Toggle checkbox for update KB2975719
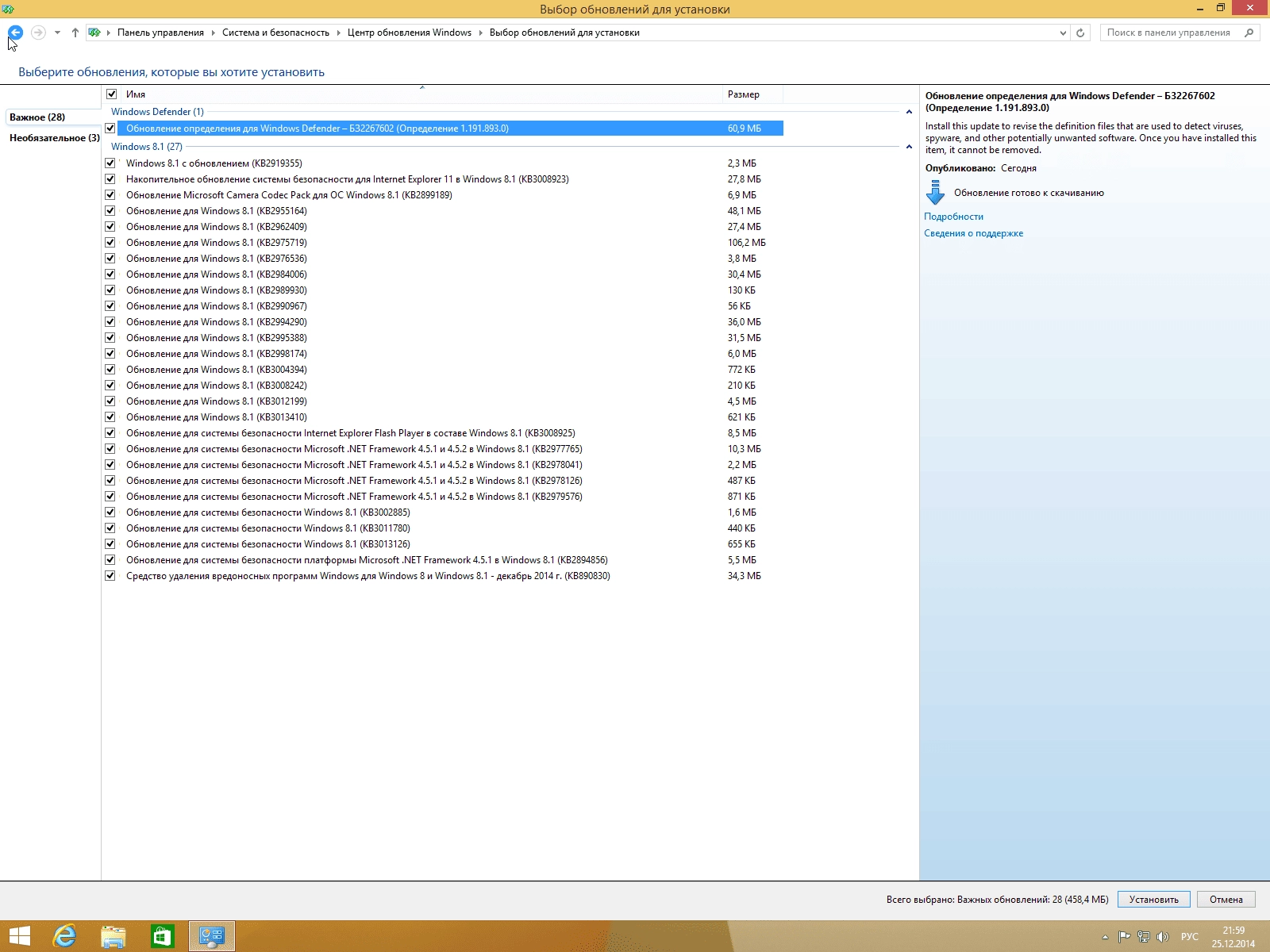 110,242
